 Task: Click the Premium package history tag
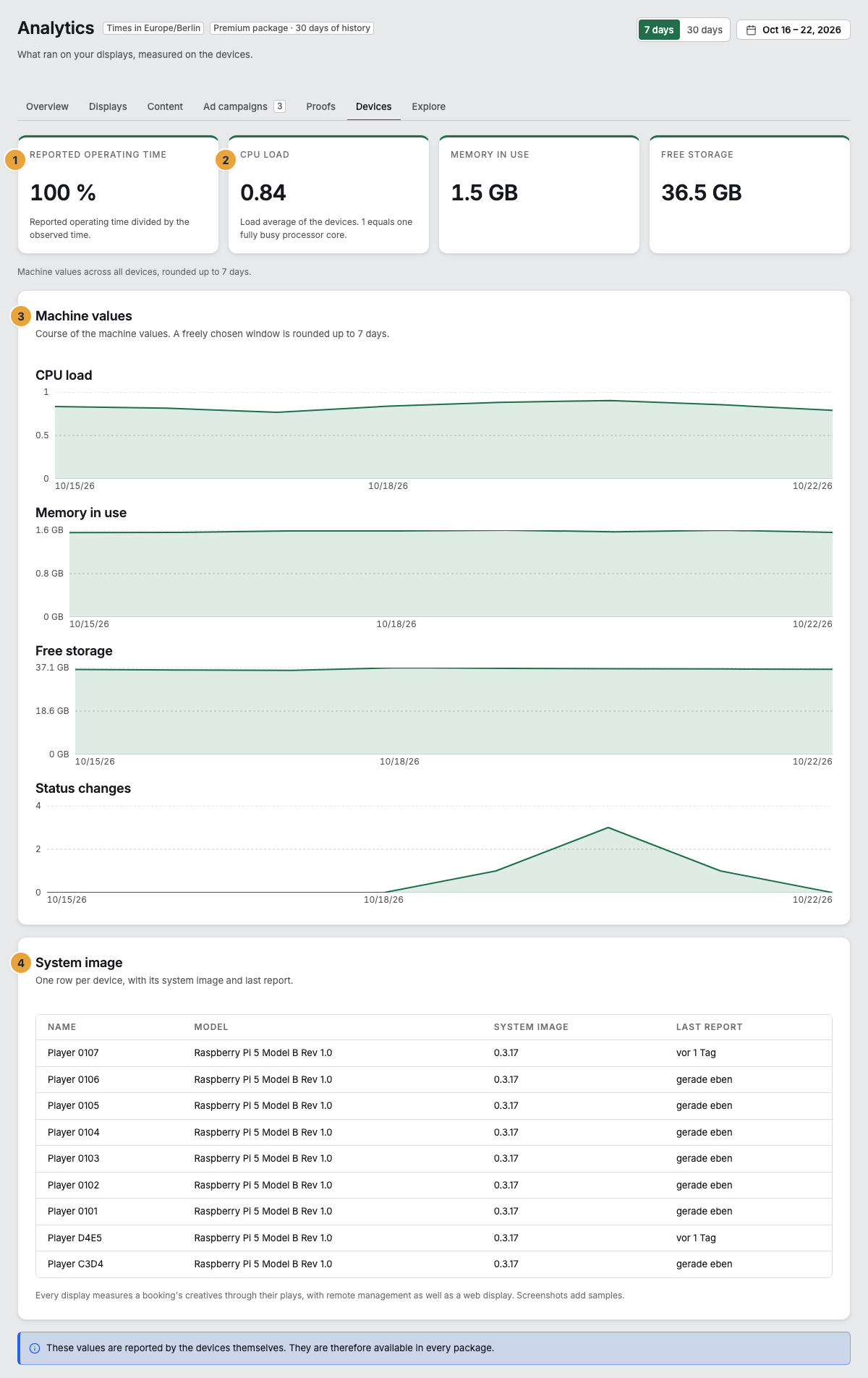tap(292, 28)
